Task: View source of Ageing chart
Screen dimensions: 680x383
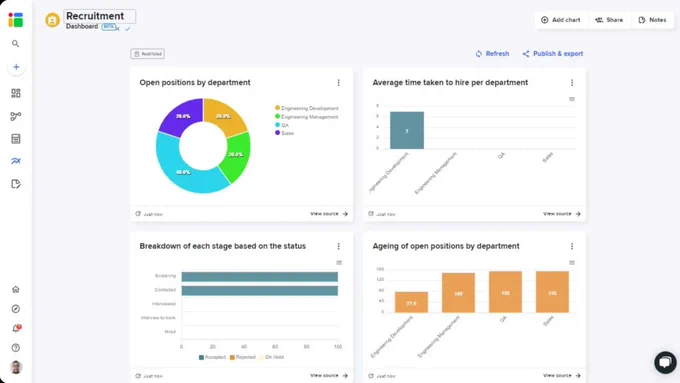Action: pos(562,376)
